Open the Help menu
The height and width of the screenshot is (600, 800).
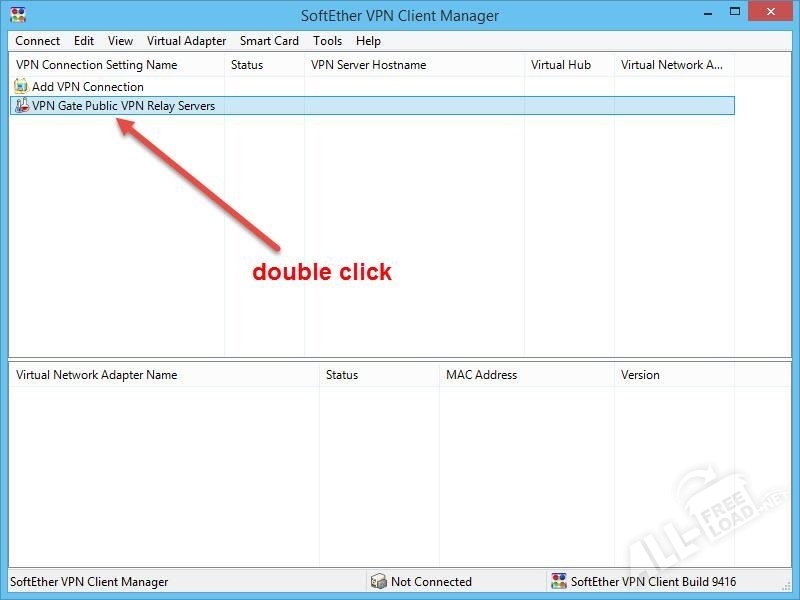368,41
